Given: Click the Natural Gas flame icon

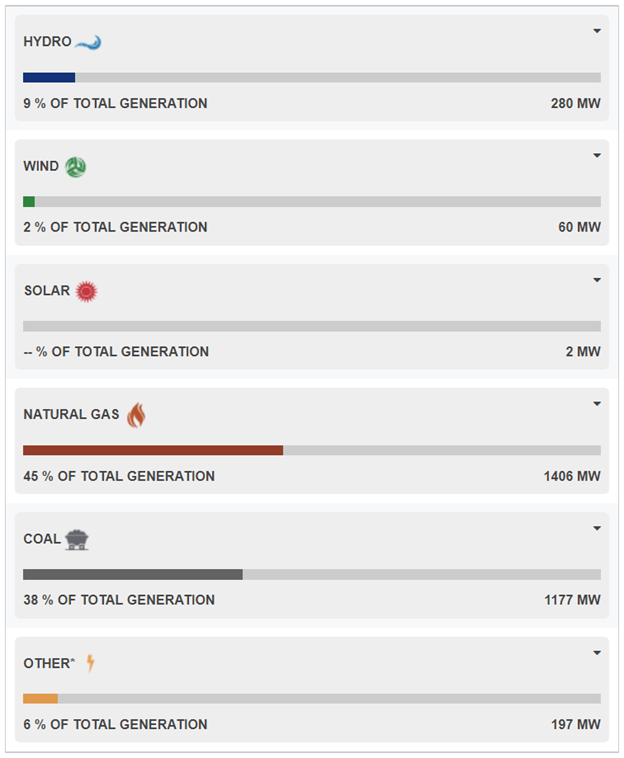Looking at the screenshot, I should pyautogui.click(x=136, y=415).
